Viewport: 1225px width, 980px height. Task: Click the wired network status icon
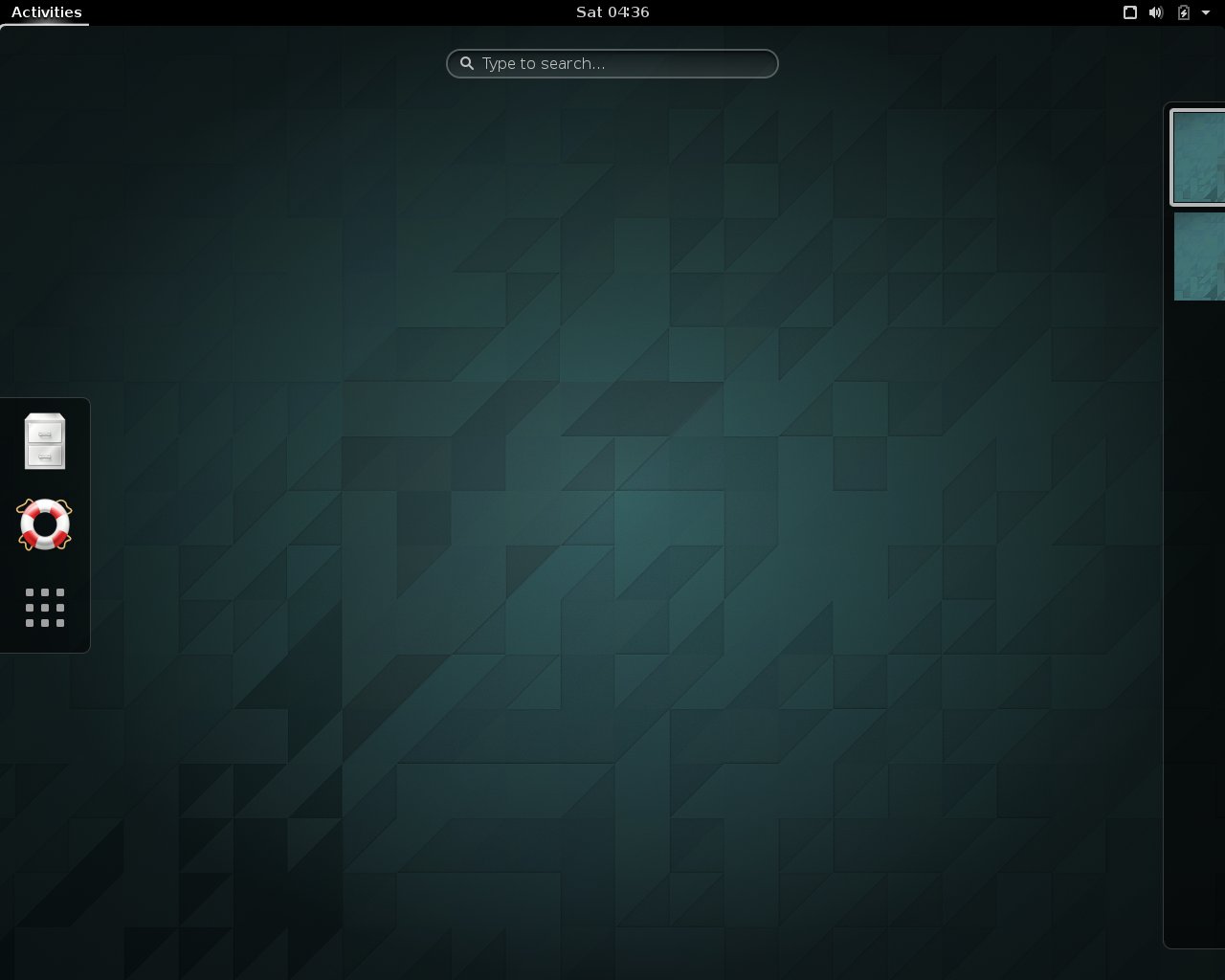click(x=1129, y=12)
